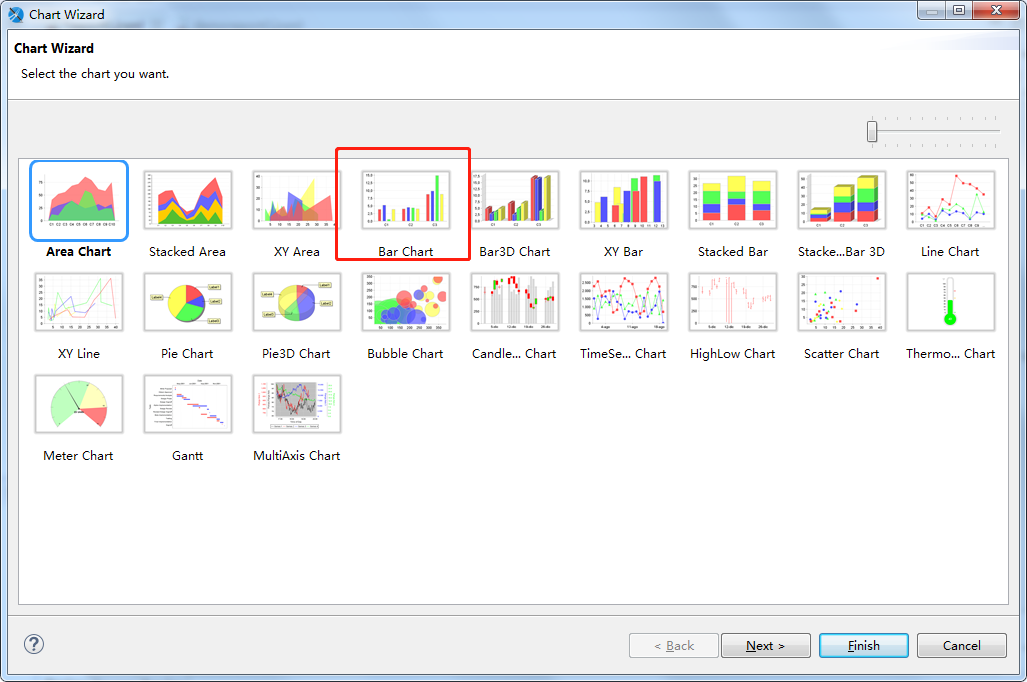Select the Stacked Bar chart

[x=732, y=201]
